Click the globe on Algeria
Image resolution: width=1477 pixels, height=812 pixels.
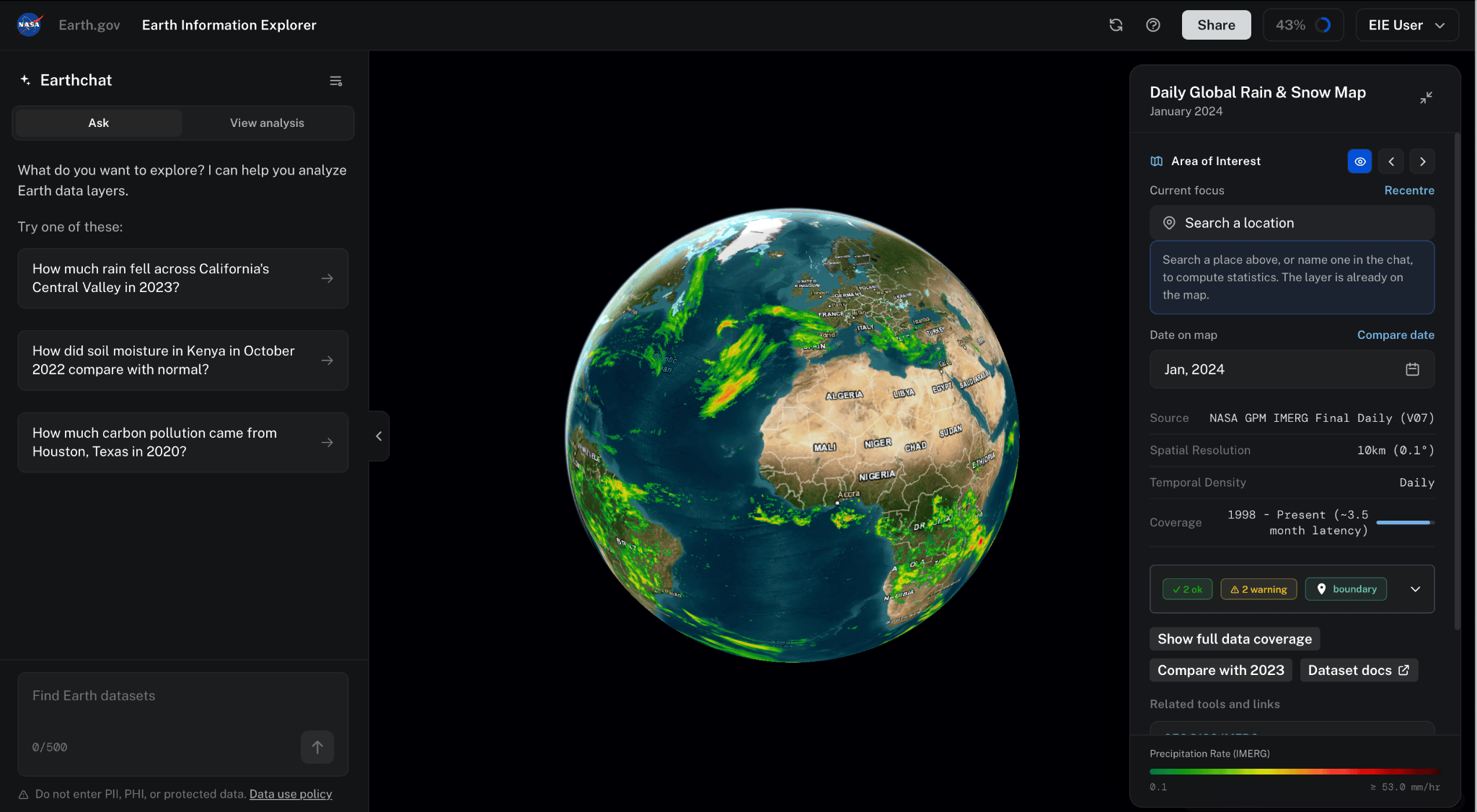845,396
